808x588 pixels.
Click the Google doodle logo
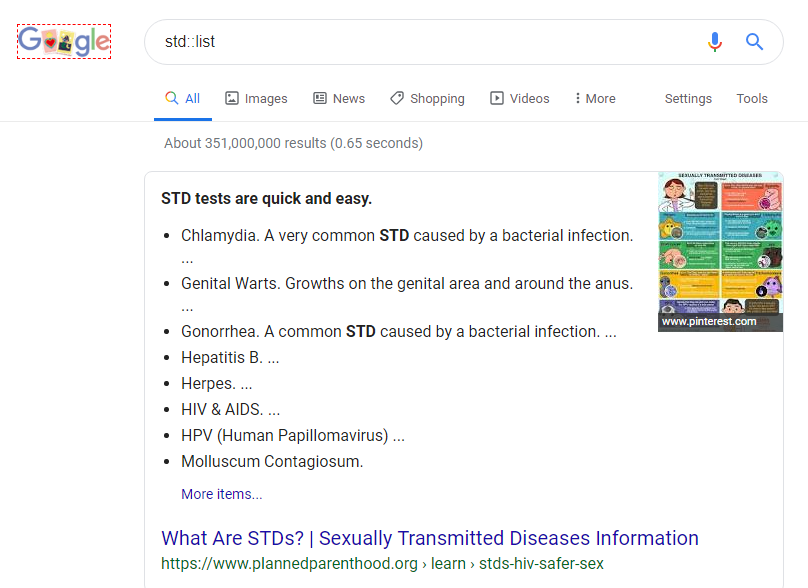(64, 42)
